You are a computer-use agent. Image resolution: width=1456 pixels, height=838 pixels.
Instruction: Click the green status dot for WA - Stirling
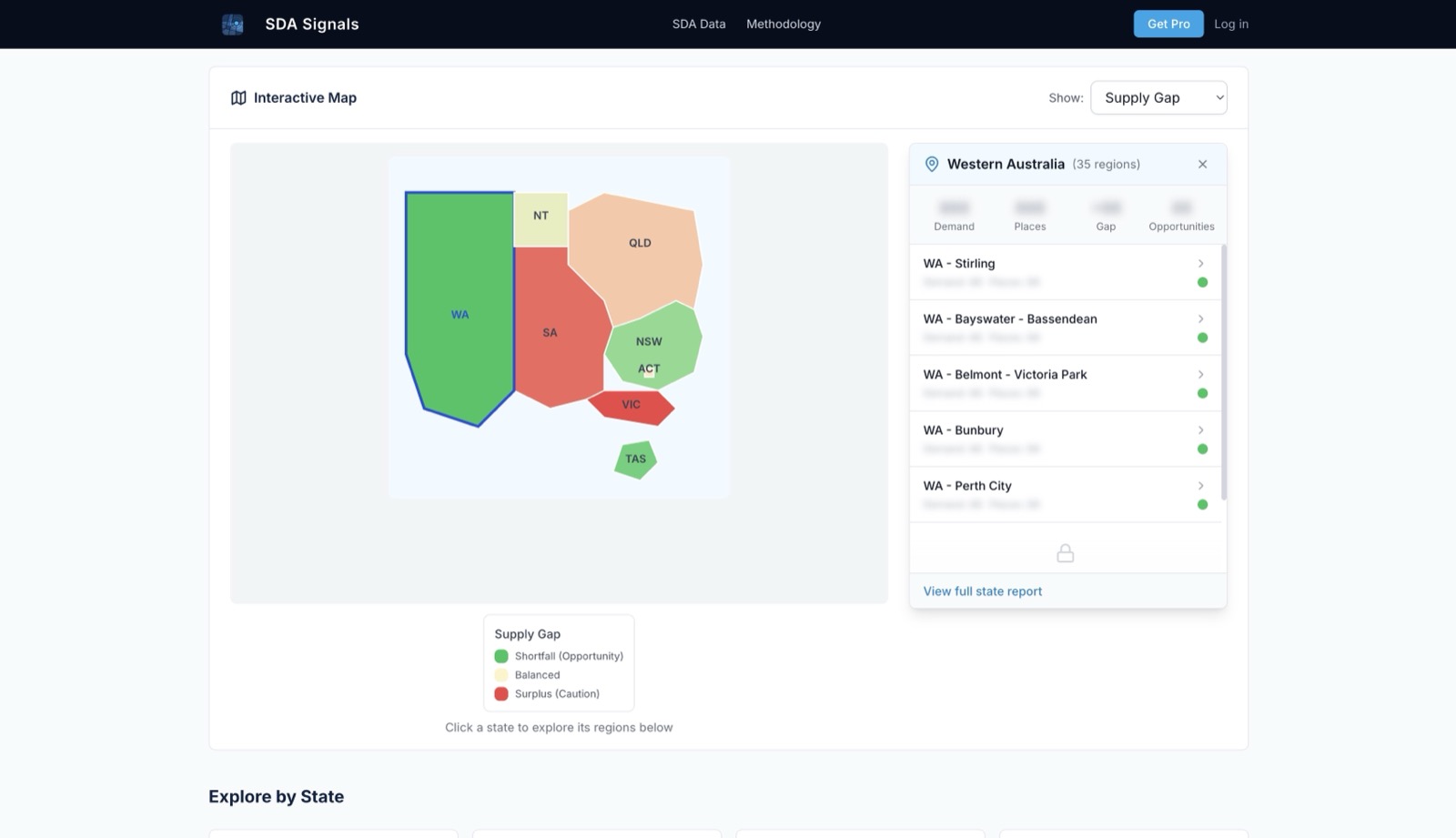1202,283
